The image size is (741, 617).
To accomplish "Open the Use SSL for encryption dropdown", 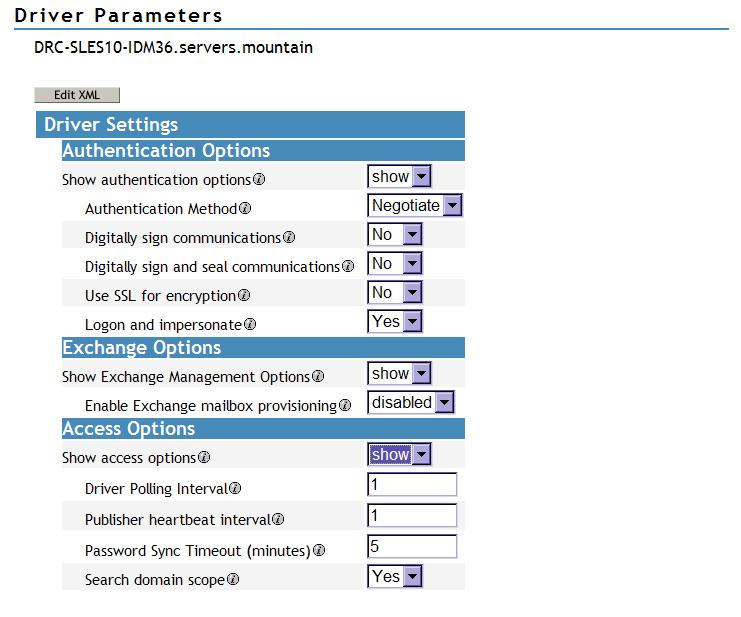I will coord(395,292).
